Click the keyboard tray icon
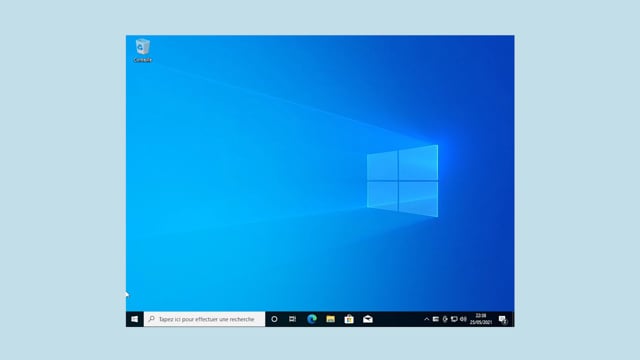Image resolution: width=640 pixels, height=360 pixels. coord(436,319)
